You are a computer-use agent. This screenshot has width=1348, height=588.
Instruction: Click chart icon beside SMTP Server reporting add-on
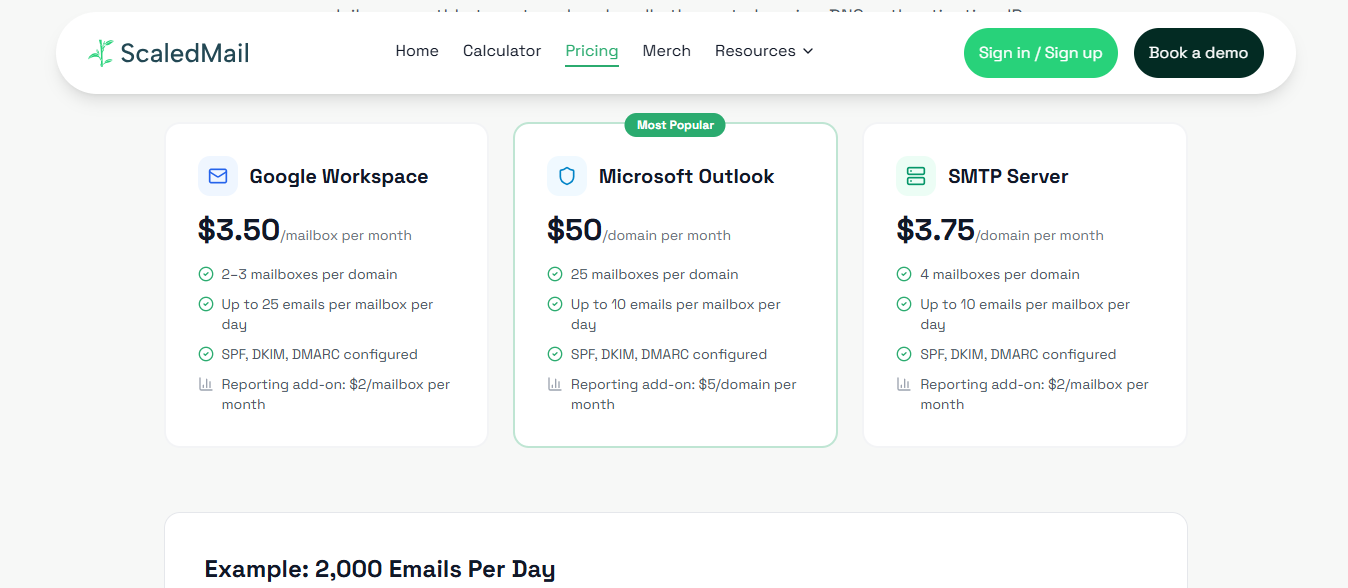click(x=904, y=384)
